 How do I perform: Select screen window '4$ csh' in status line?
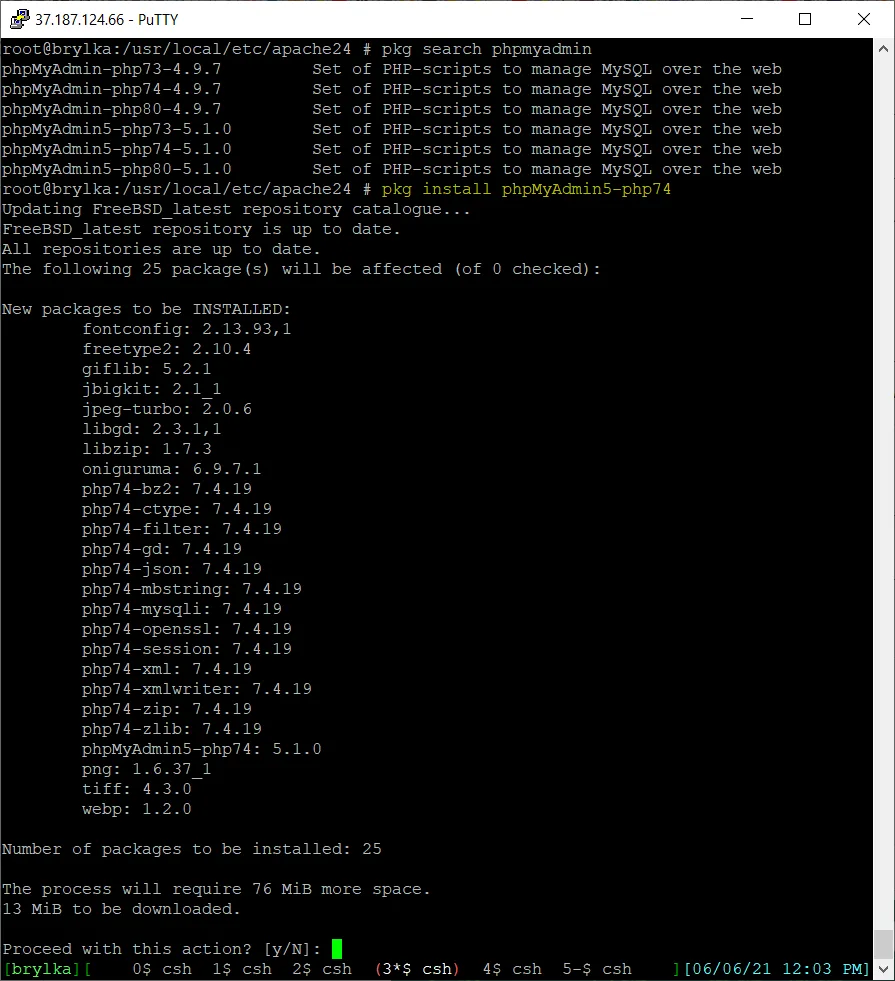[512, 969]
